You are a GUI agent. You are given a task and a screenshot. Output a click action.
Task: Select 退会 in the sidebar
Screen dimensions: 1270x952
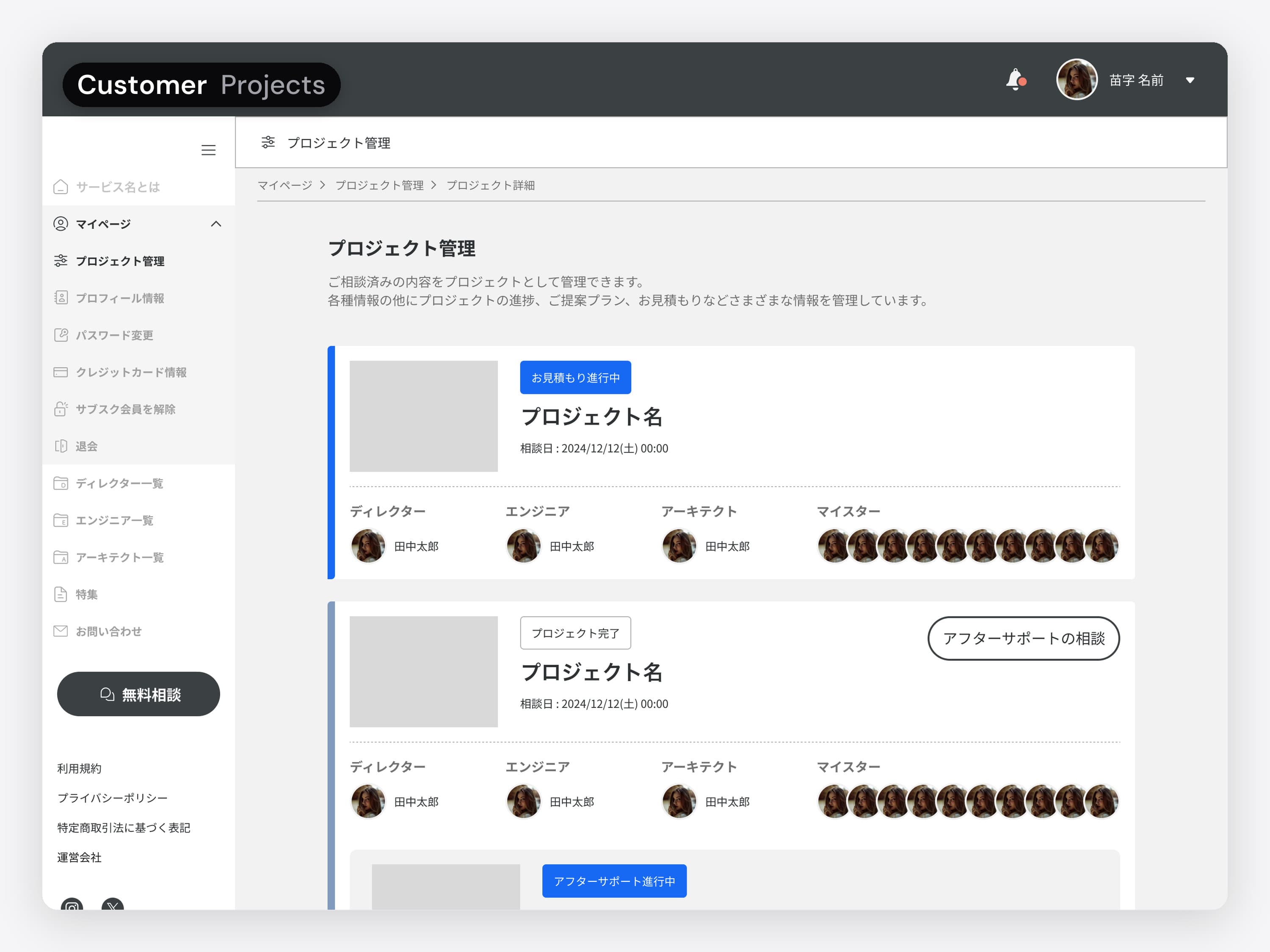tap(138, 446)
